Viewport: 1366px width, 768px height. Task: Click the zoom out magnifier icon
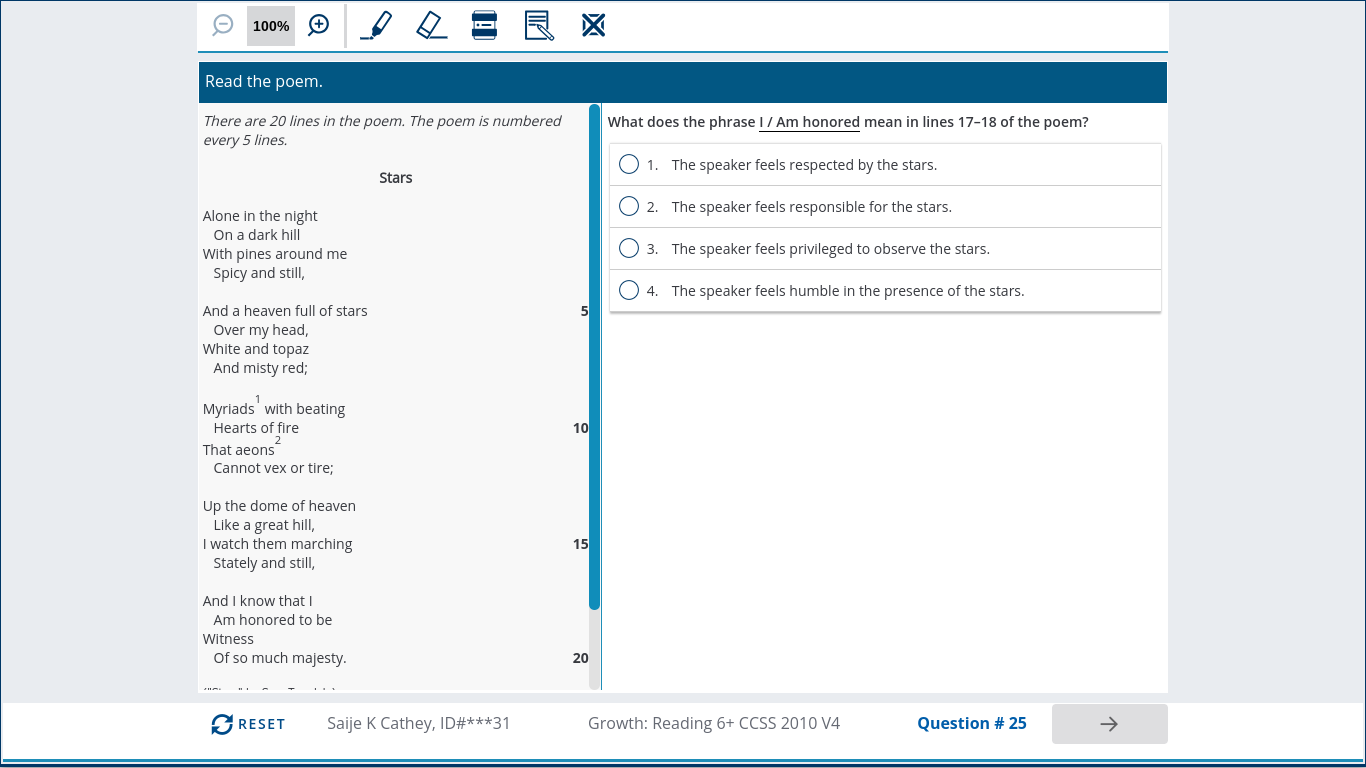tap(223, 26)
